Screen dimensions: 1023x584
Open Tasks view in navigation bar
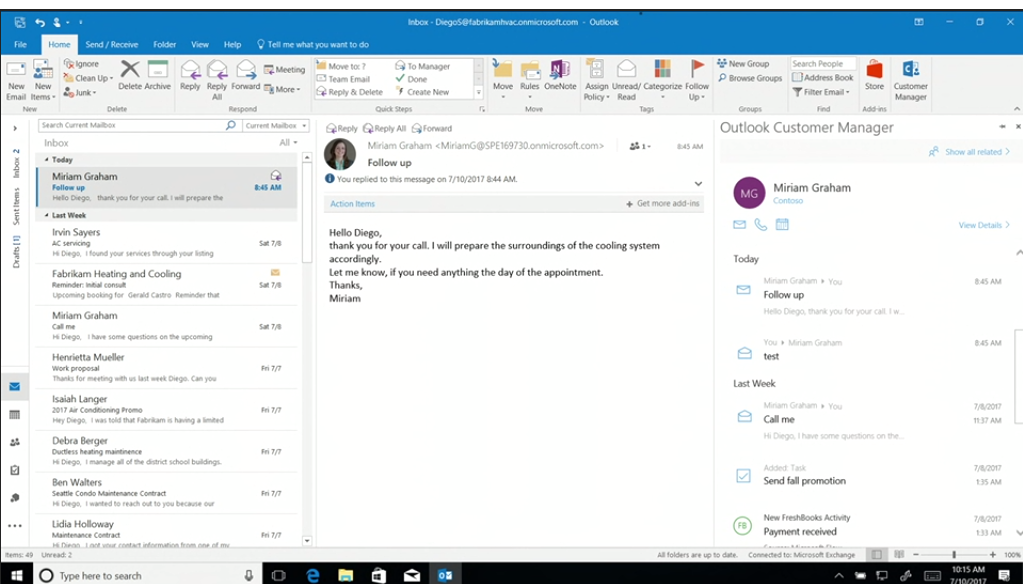coord(15,470)
